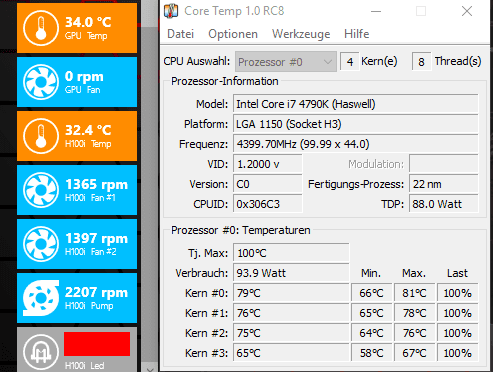Image resolution: width=493 pixels, height=372 pixels.
Task: Minimize the Core Temp window
Action: click(x=376, y=11)
